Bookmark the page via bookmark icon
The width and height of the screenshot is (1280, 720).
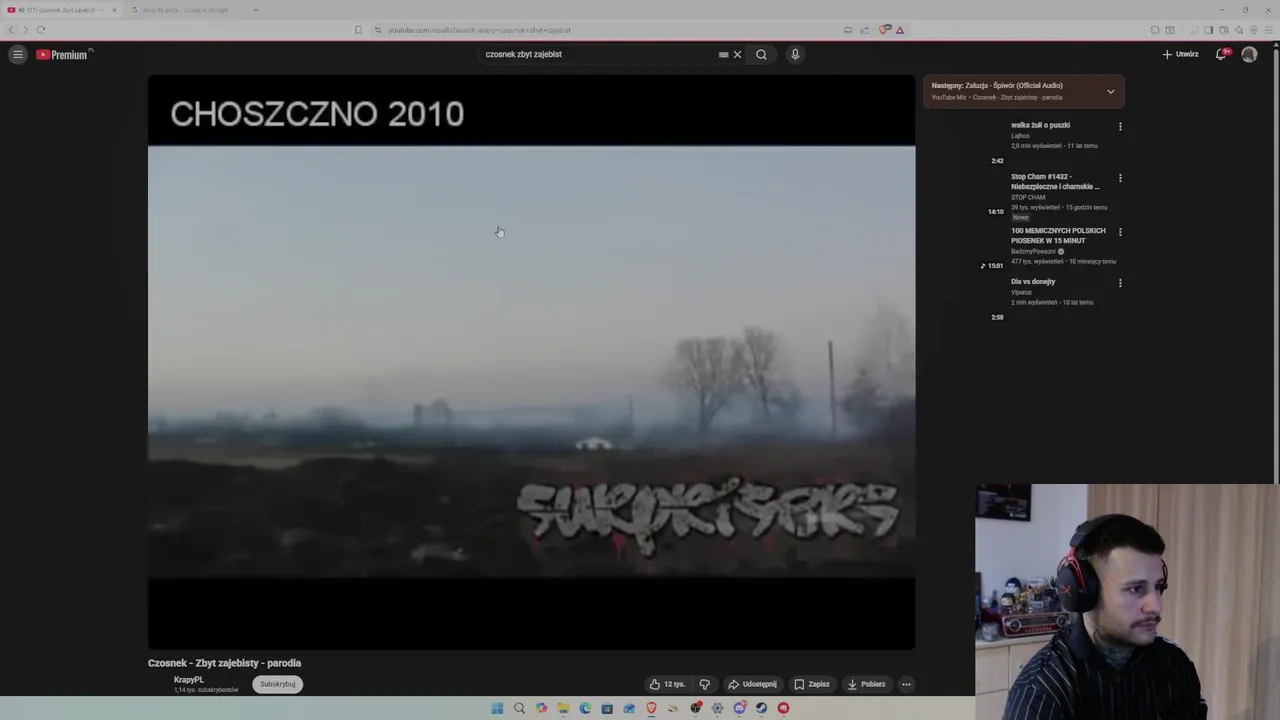click(x=358, y=30)
